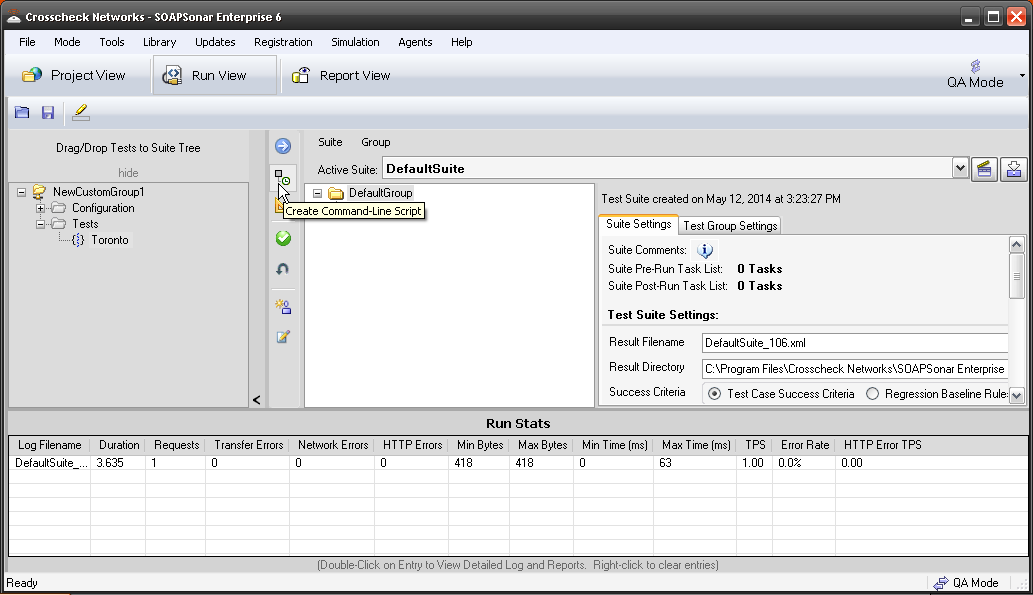Image resolution: width=1033 pixels, height=595 pixels.
Task: Expand the Configuration tree node
Action: pyautogui.click(x=40, y=208)
